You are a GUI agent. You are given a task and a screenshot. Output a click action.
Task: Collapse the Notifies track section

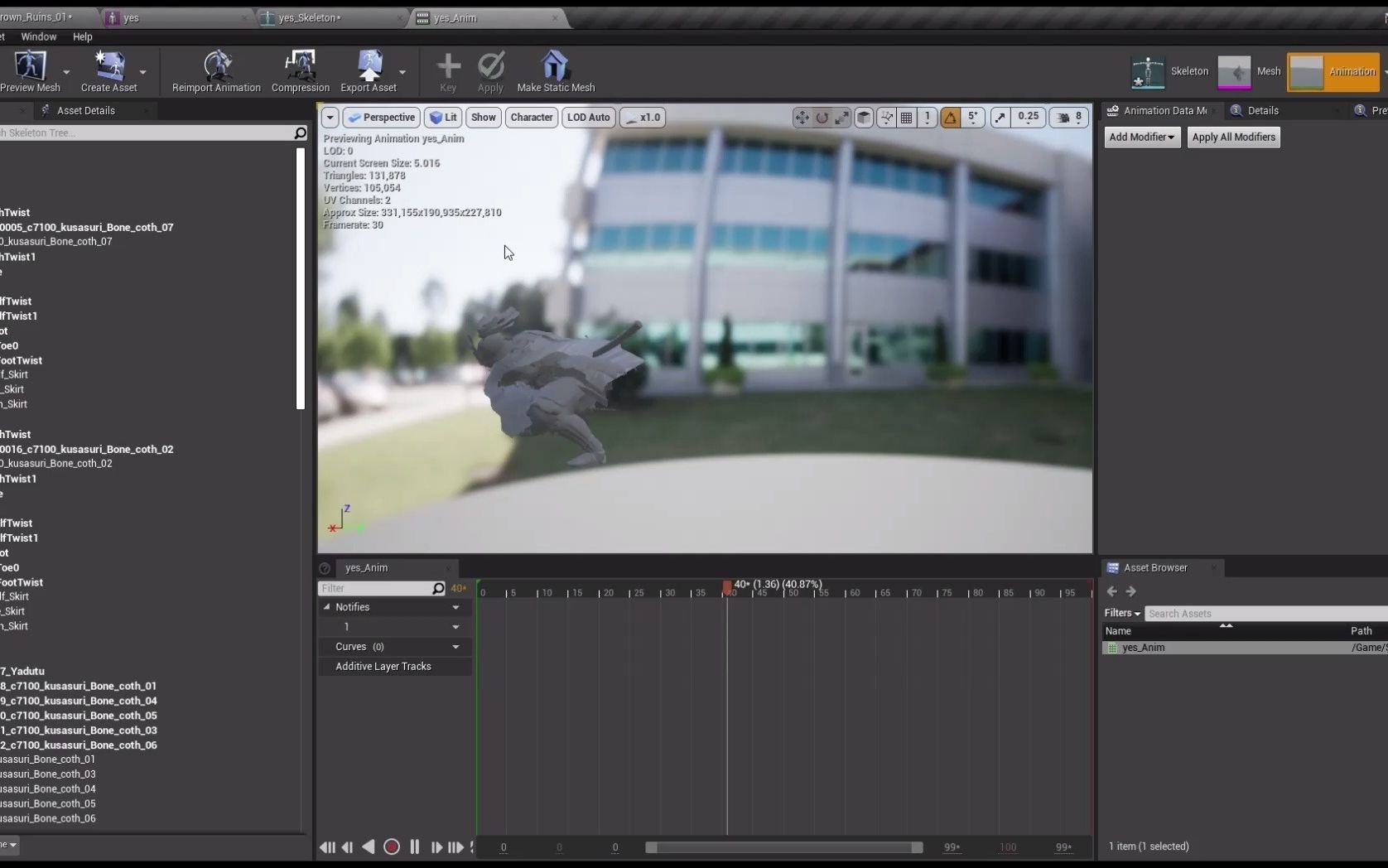pyautogui.click(x=328, y=607)
